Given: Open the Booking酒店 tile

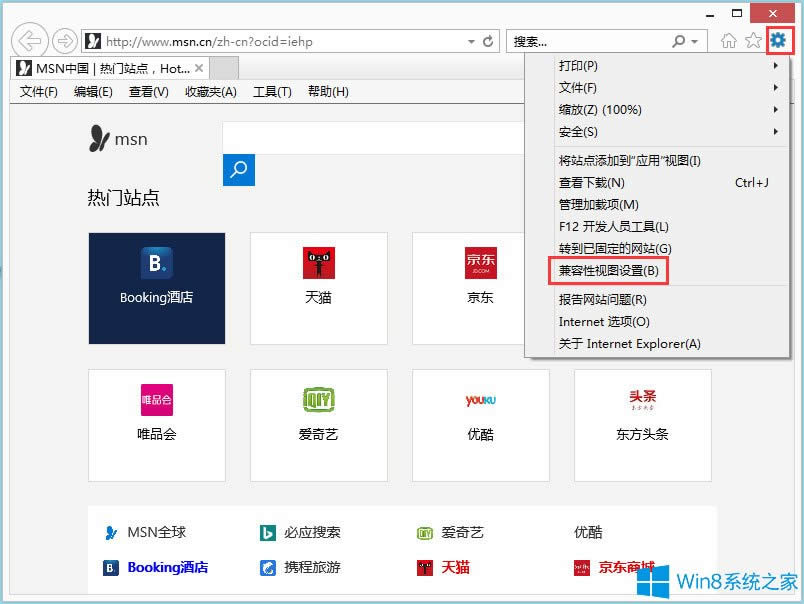Looking at the screenshot, I should point(156,287).
